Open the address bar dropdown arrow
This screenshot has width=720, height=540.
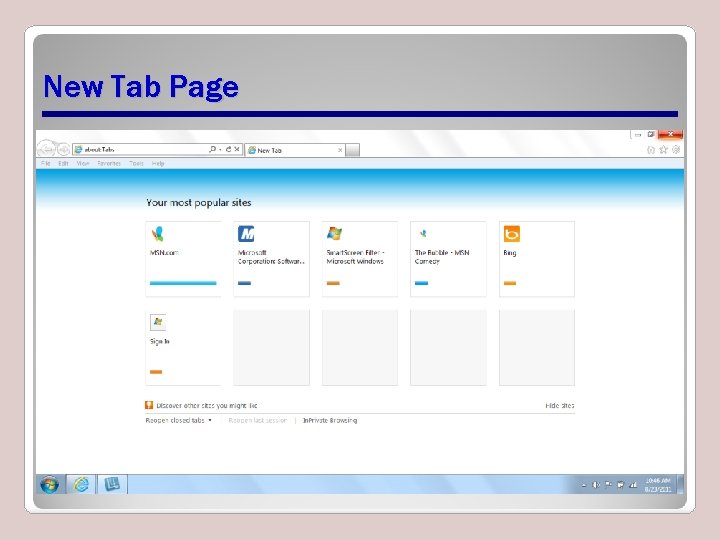tap(220, 150)
